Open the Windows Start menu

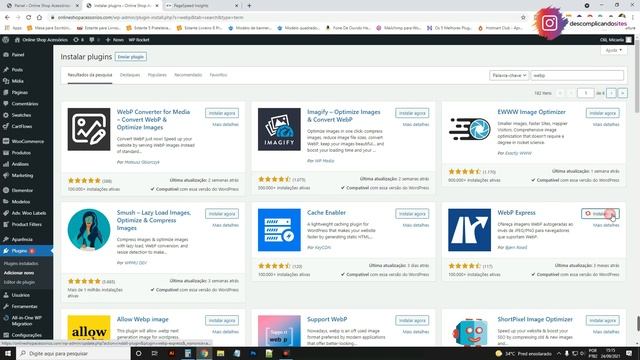tap(8, 353)
